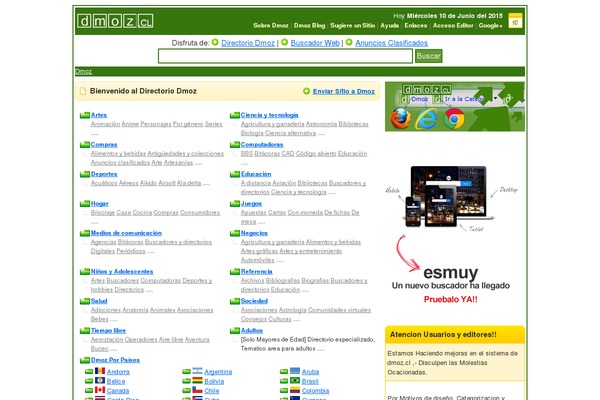Image resolution: width=600 pixels, height=400 pixels.
Task: Click the Dmoz breadcrumb link
Action: tap(83, 72)
